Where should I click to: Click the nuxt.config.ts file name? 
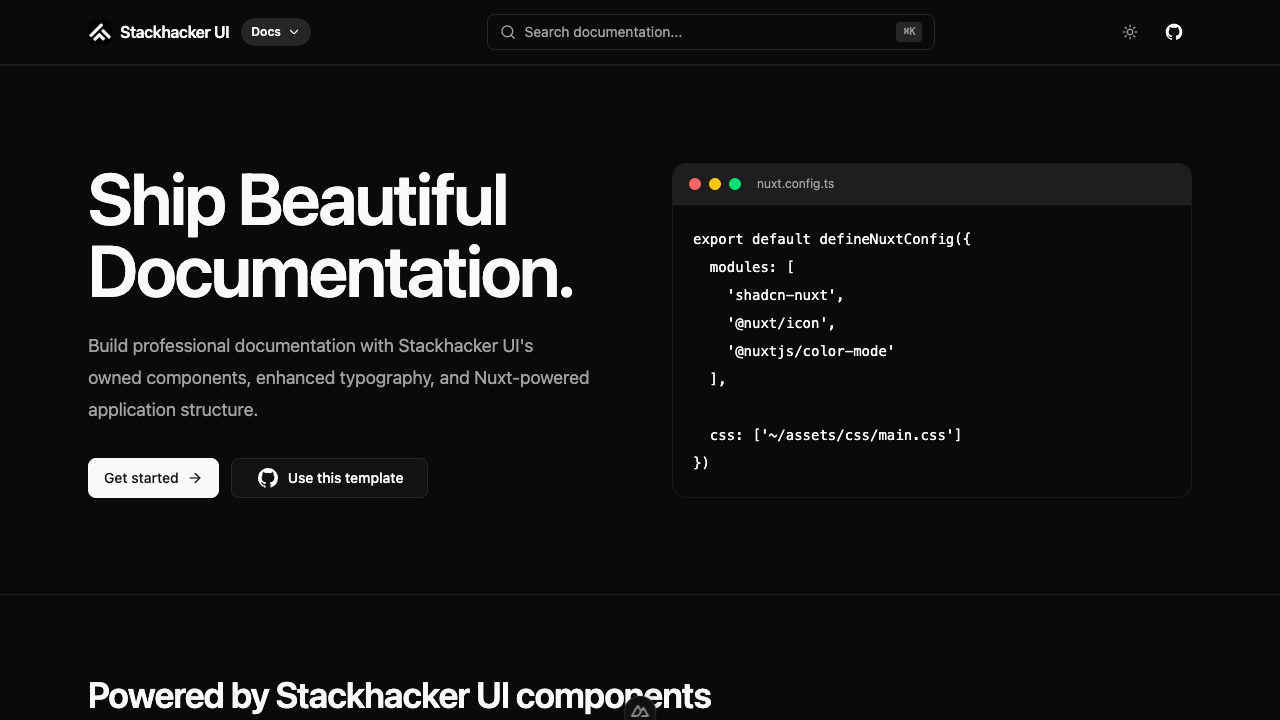tap(795, 184)
